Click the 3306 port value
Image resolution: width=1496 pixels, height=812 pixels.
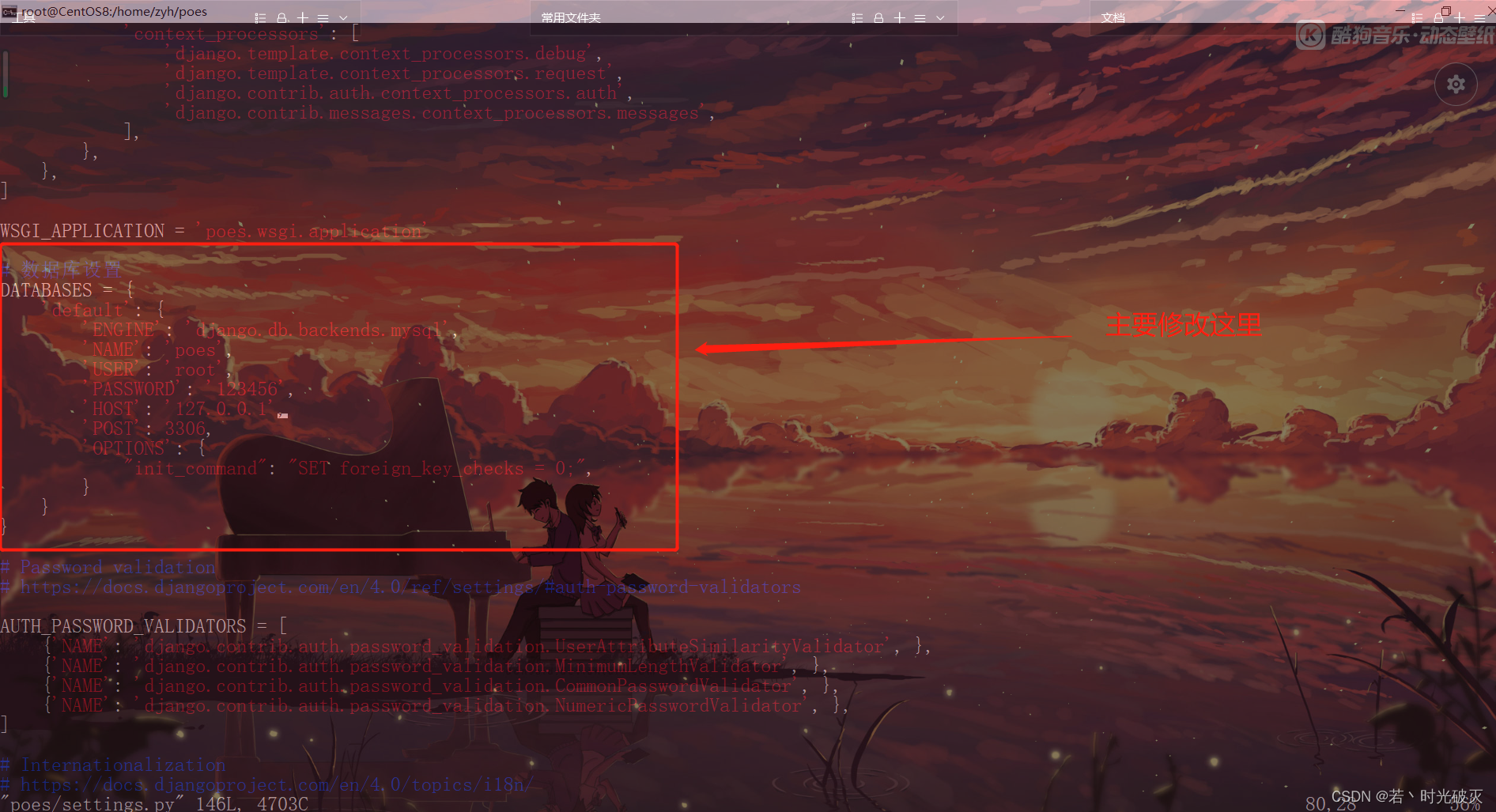click(185, 429)
